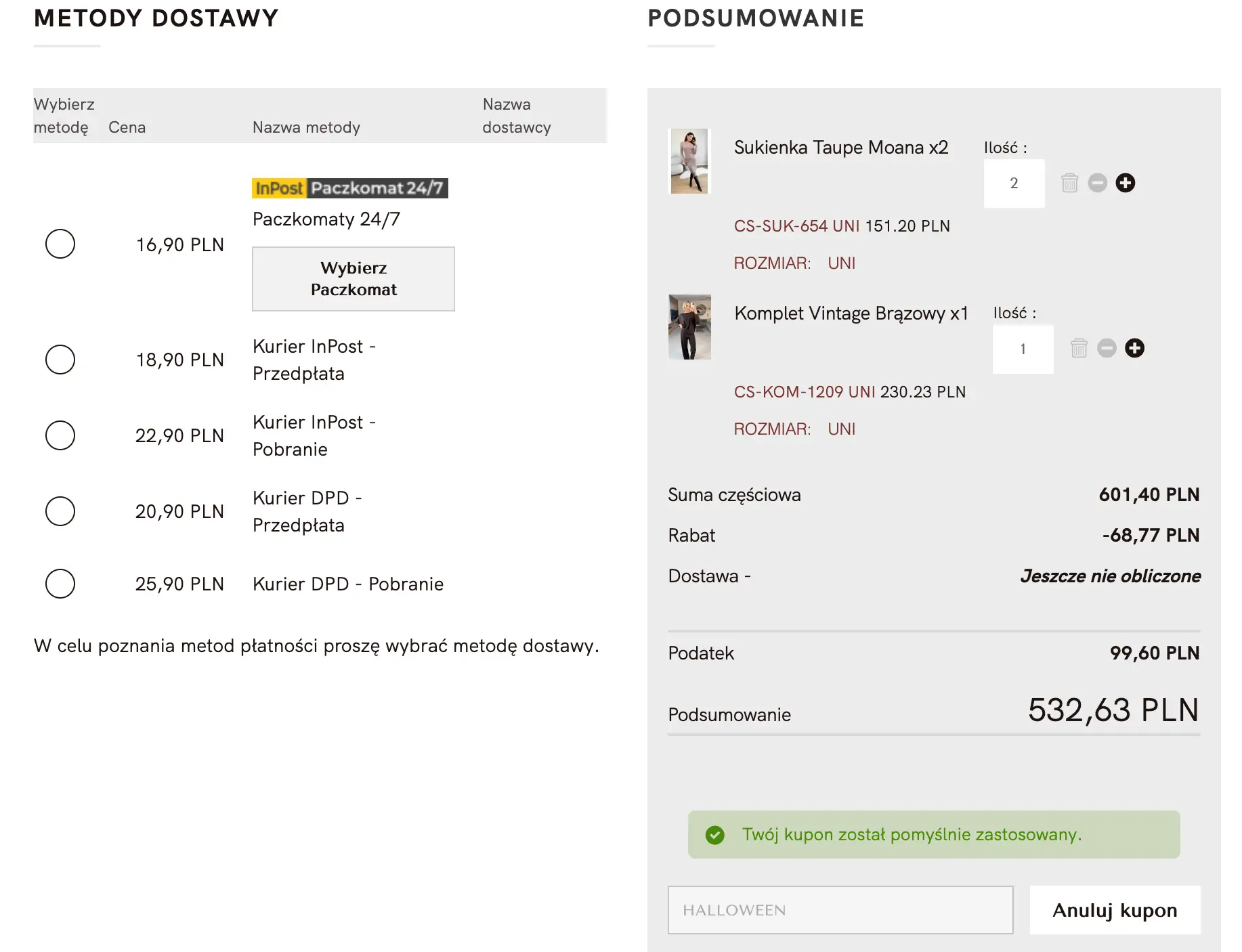
Task: Open Sukienka Taupe Moana product thumbnail
Action: click(689, 161)
